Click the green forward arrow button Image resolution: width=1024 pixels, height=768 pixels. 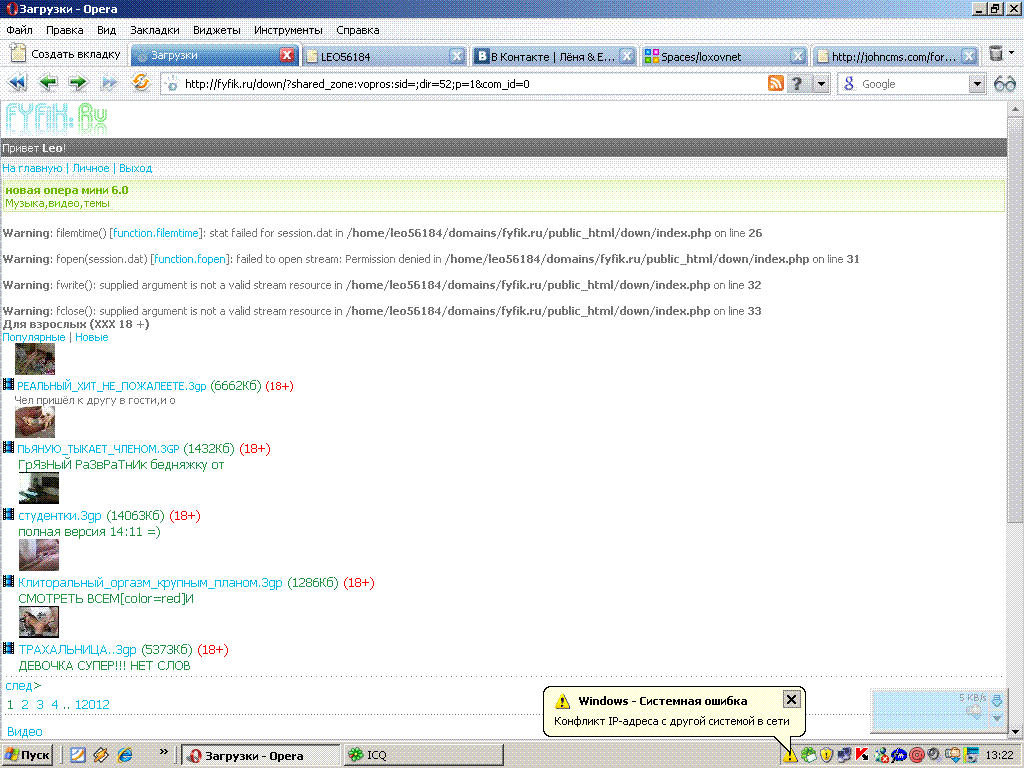coord(78,84)
